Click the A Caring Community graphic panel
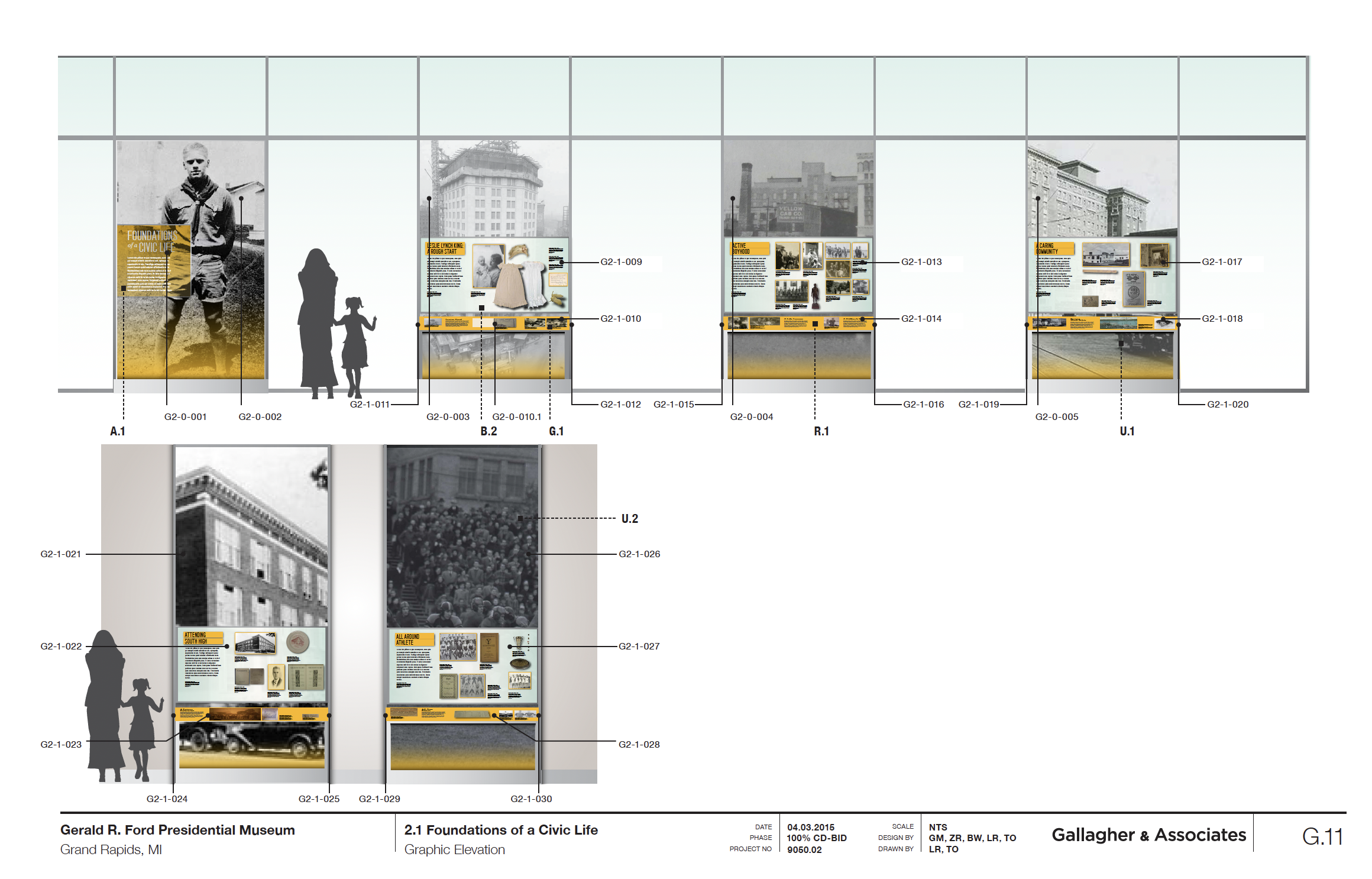 coord(1102,275)
